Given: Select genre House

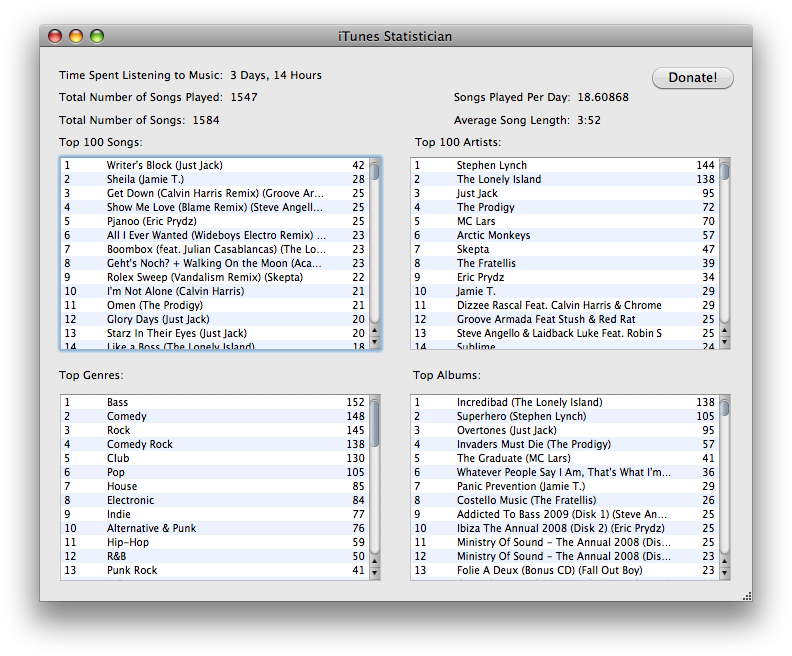Looking at the screenshot, I should click(x=215, y=486).
